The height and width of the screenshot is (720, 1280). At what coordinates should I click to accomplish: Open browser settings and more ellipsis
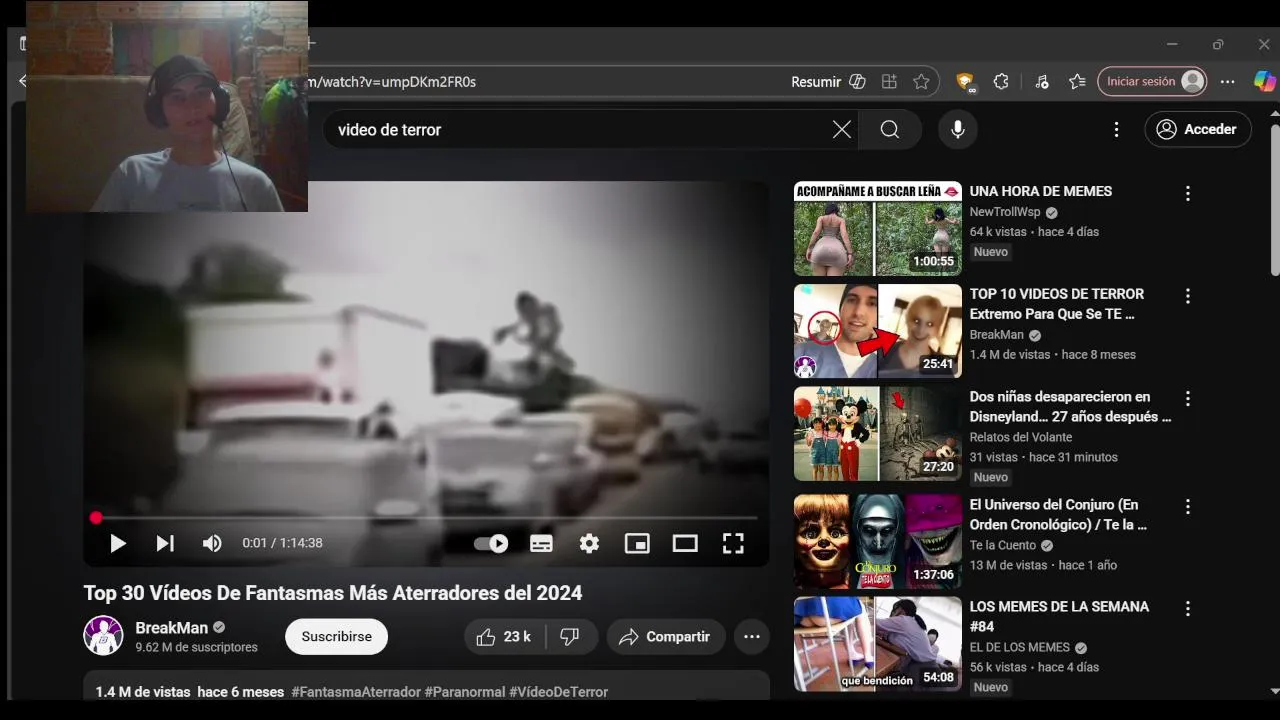coord(1228,82)
